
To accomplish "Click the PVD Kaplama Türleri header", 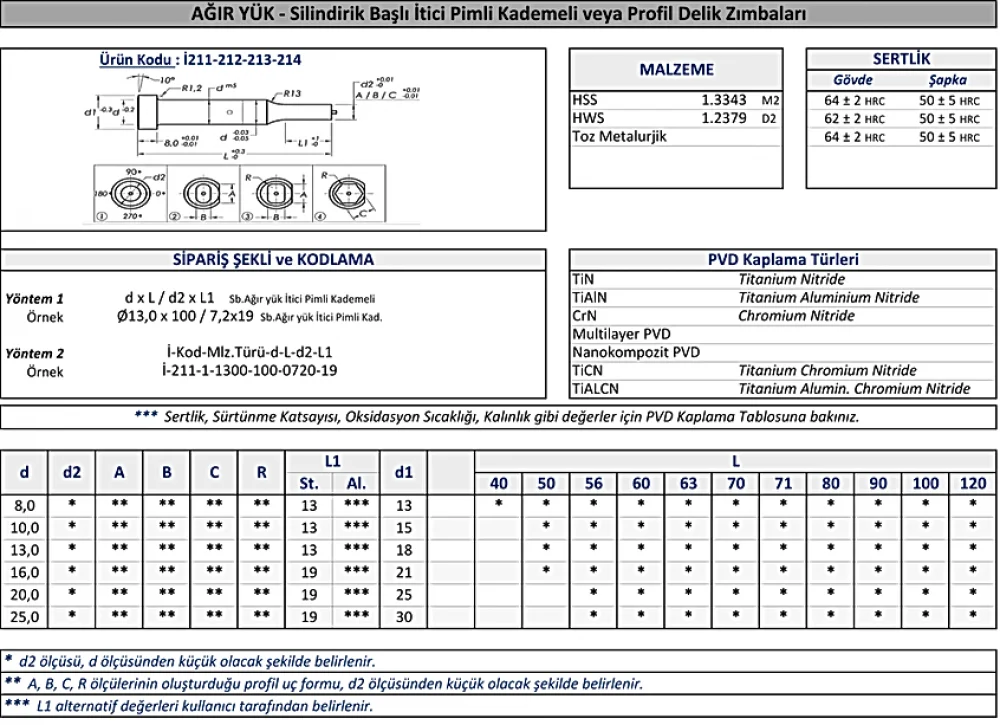I will click(x=783, y=259).
